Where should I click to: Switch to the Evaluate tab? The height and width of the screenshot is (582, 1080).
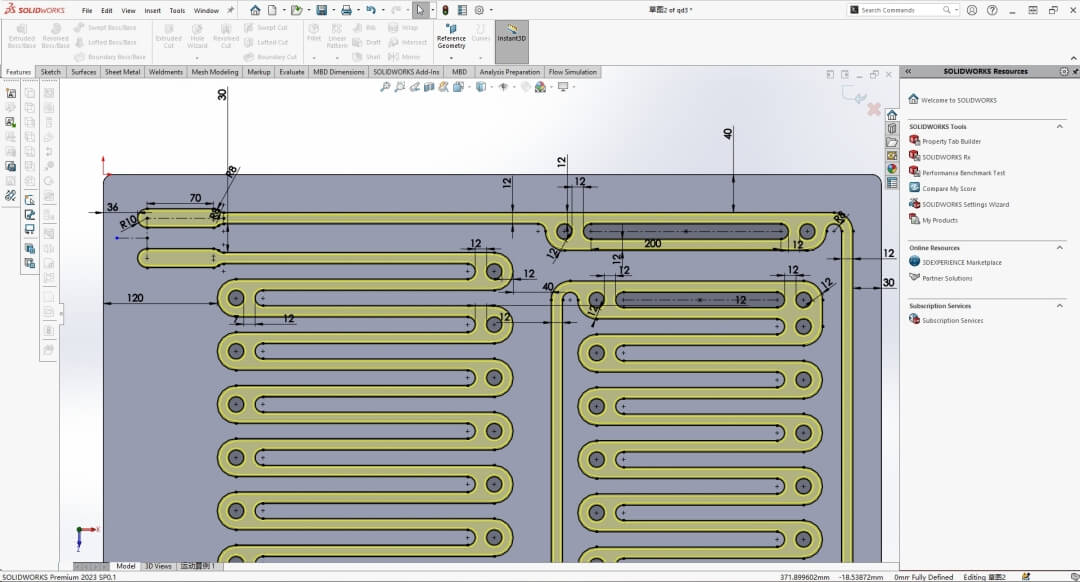tap(291, 72)
